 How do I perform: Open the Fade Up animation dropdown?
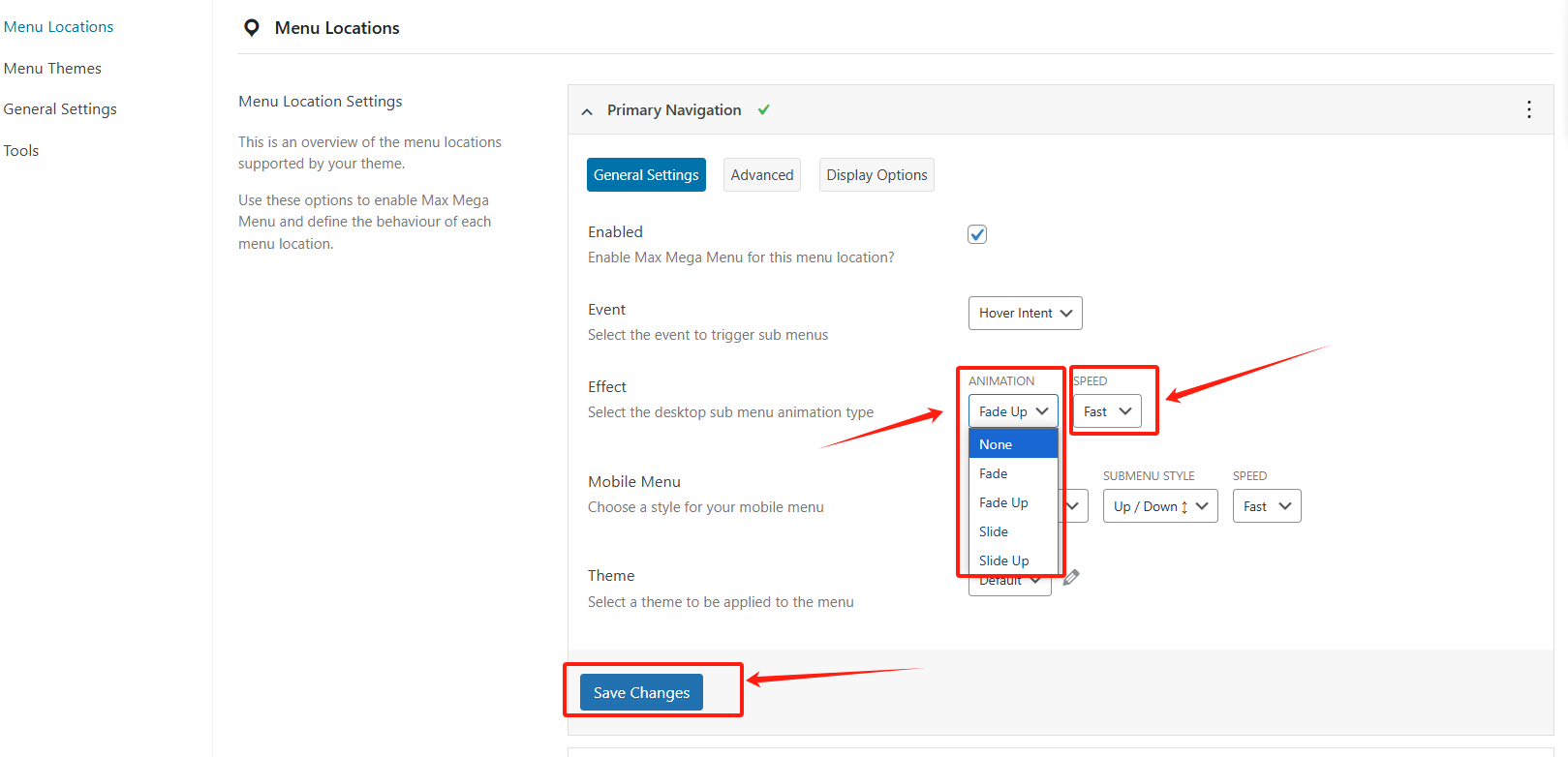(1012, 411)
